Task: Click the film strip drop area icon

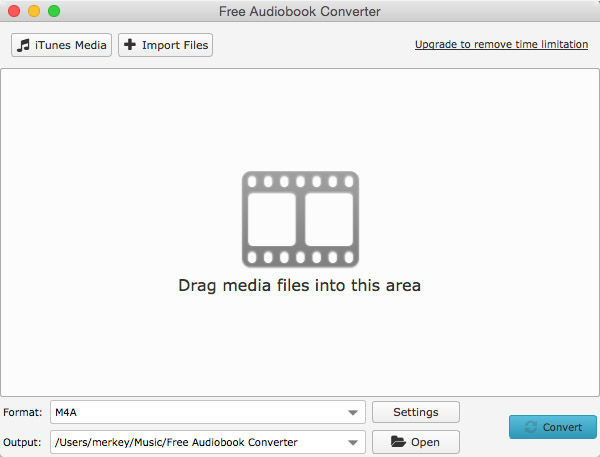Action: pyautogui.click(x=300, y=219)
